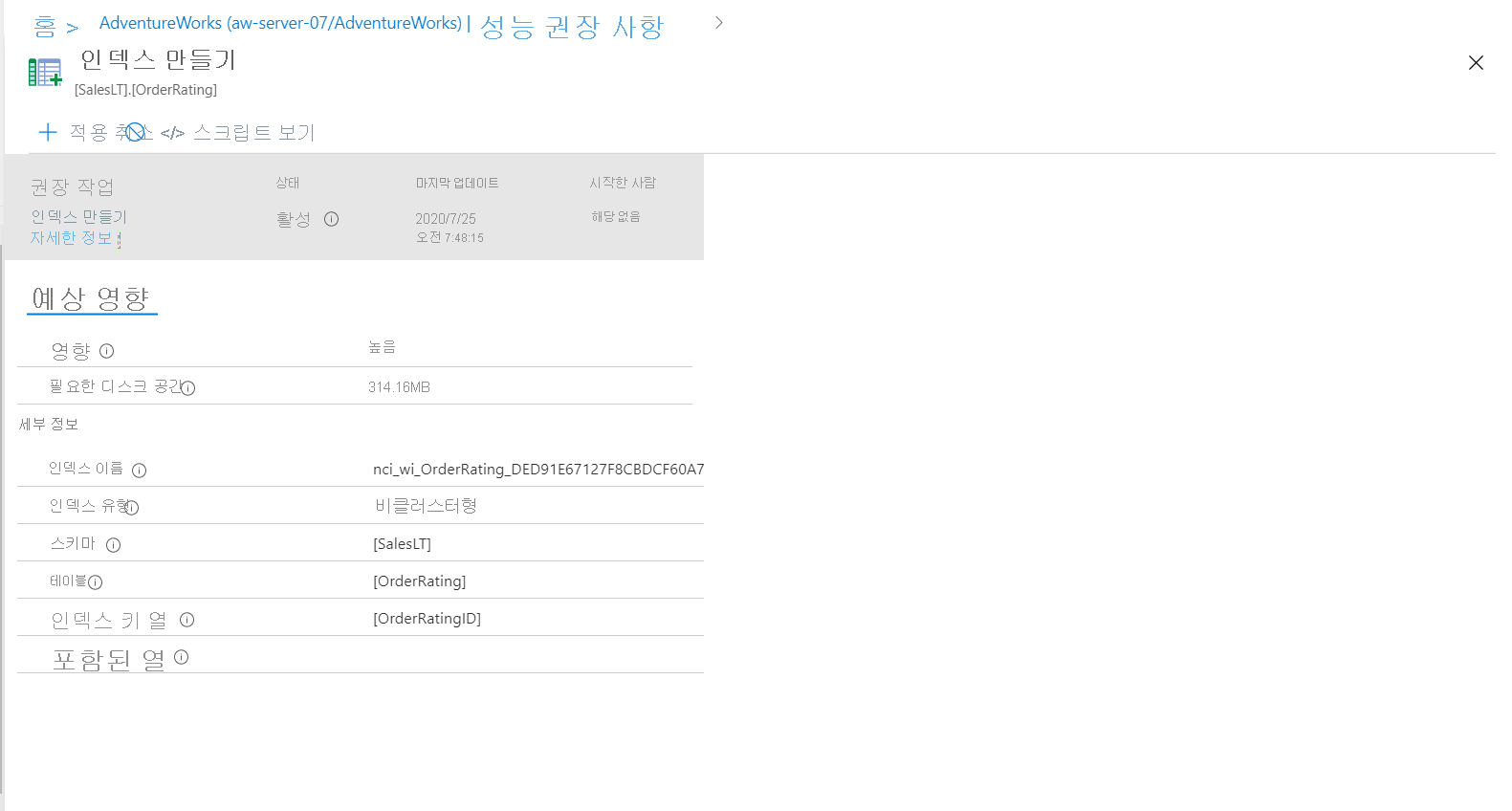The height and width of the screenshot is (811, 1512).
Task: Click breadcrumb chevron after 성능 권장 사항
Action: 719,22
